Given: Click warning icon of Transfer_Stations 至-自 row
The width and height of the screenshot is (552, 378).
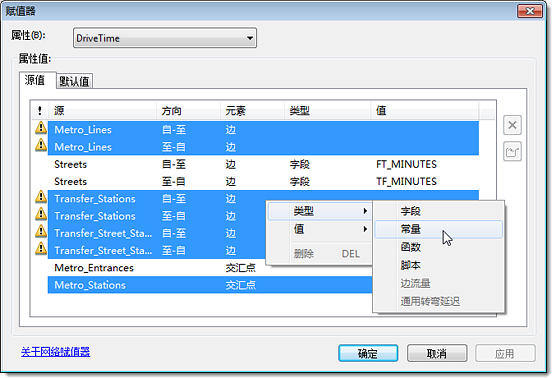Looking at the screenshot, I should (41, 214).
